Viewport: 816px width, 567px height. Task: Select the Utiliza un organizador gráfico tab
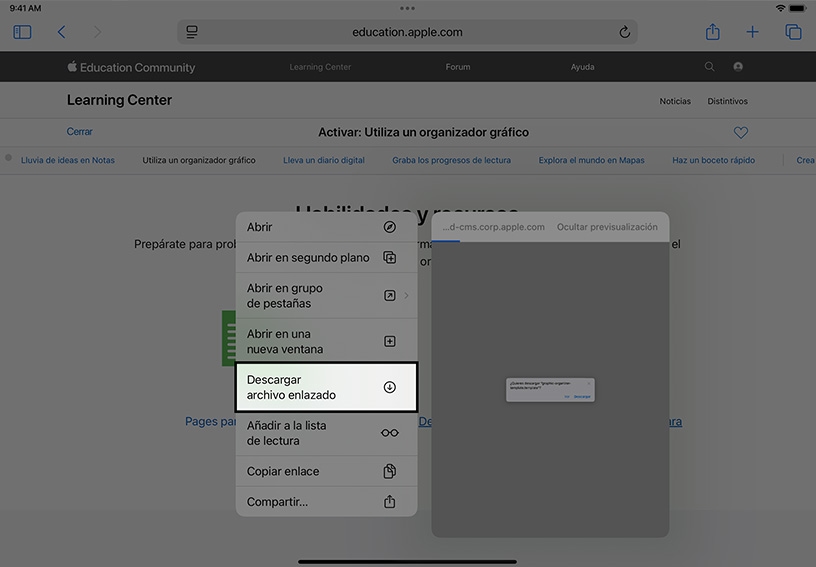tap(199, 160)
